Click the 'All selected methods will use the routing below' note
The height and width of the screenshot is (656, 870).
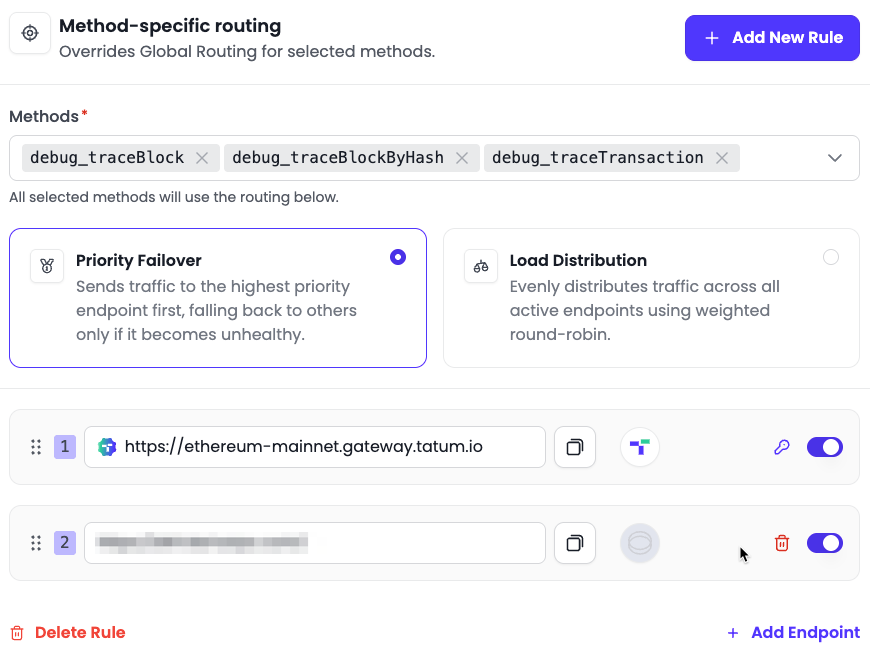[174, 197]
